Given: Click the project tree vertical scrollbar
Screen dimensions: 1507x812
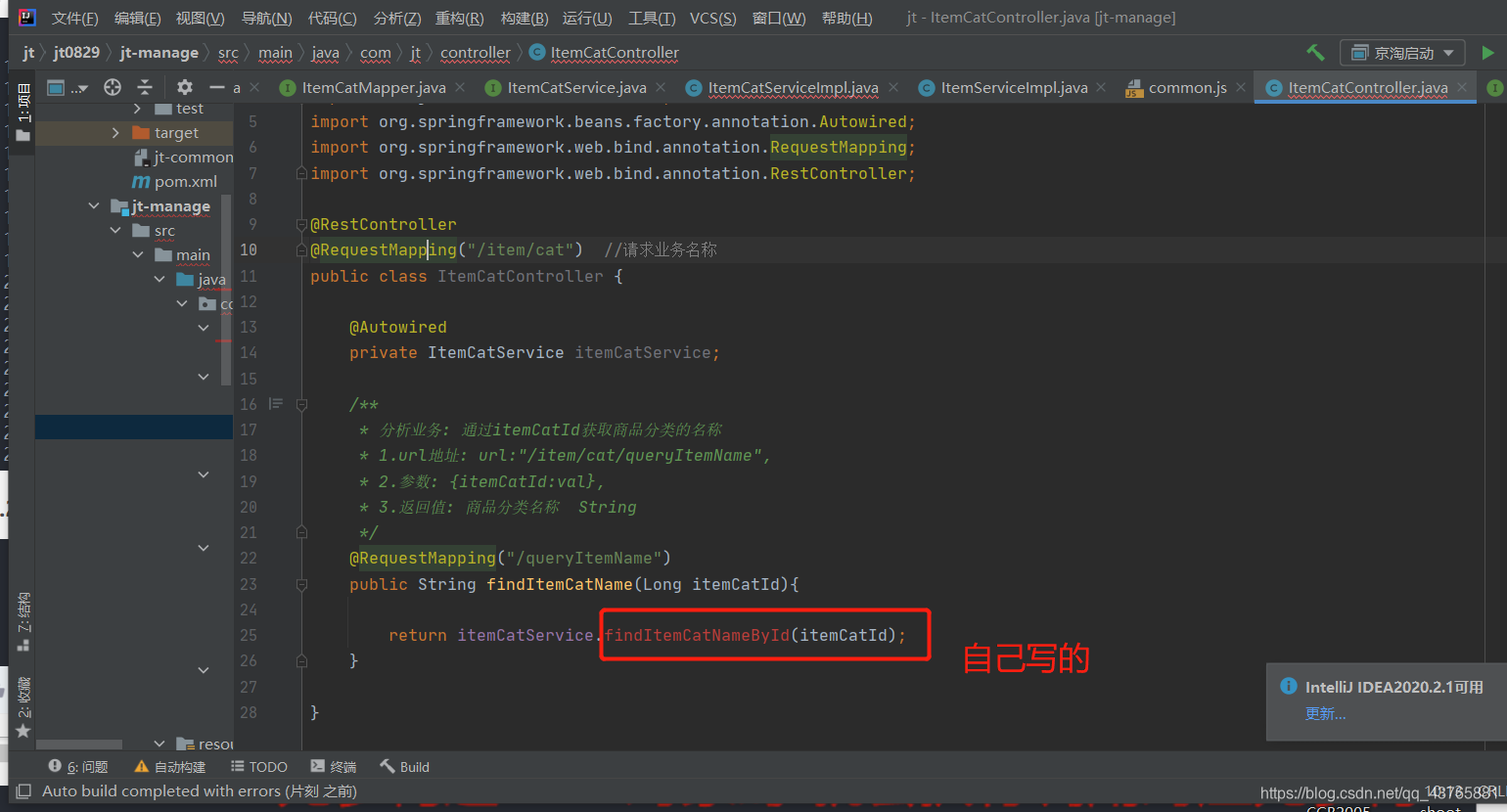Looking at the screenshot, I should [x=227, y=289].
